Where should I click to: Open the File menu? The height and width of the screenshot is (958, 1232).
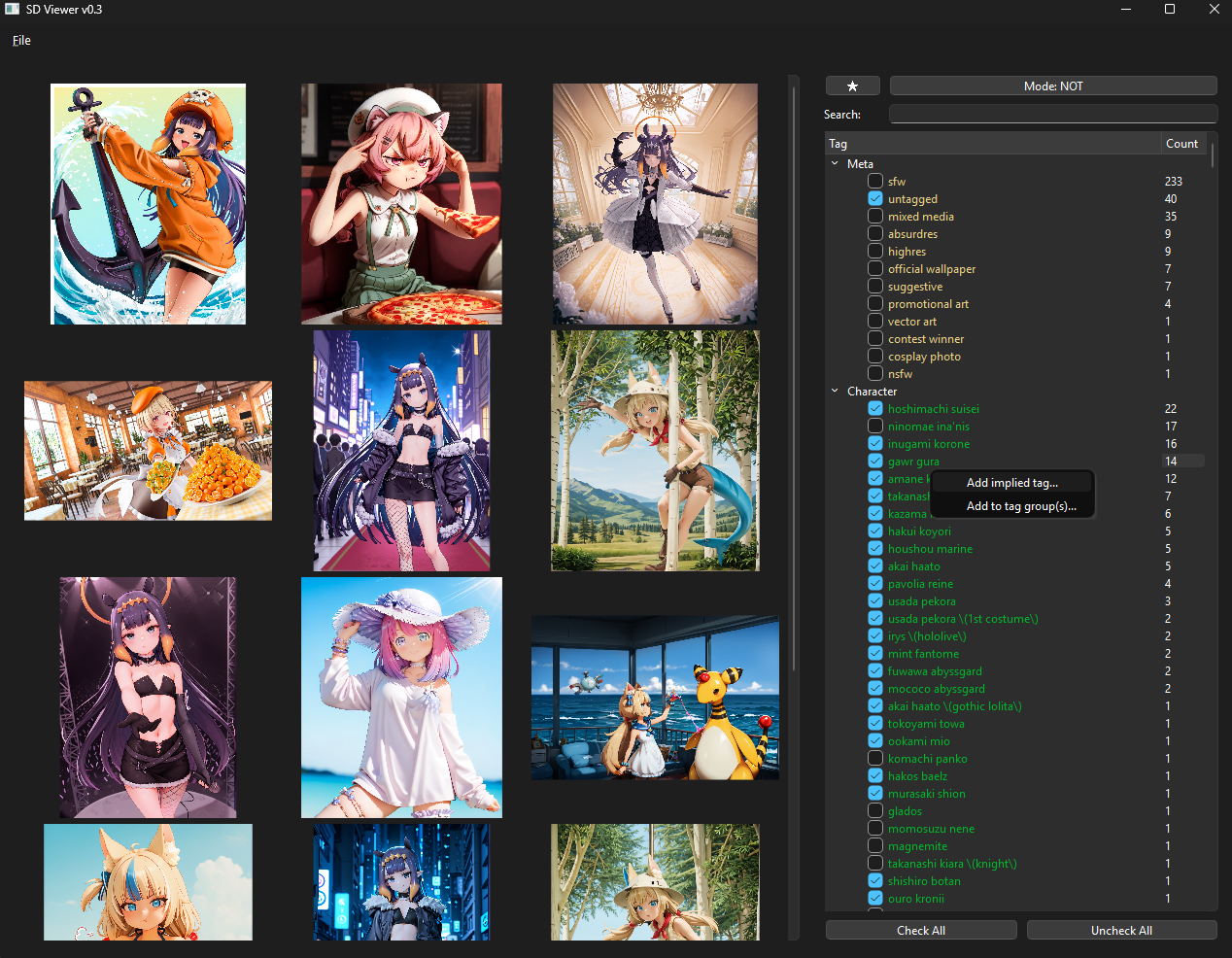click(x=21, y=41)
